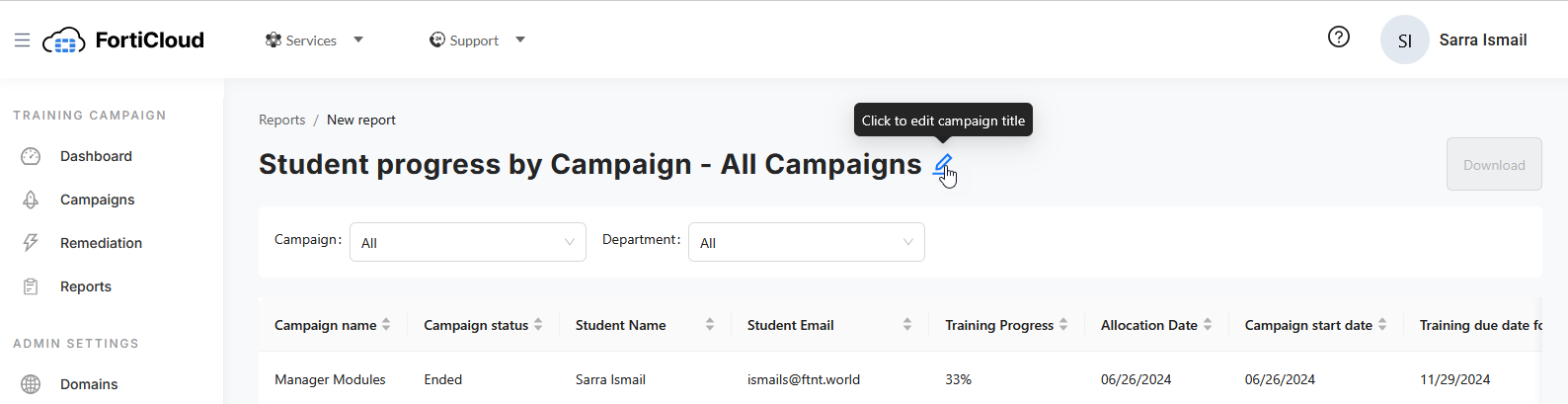Sort table by Allocation Date

1208,325
